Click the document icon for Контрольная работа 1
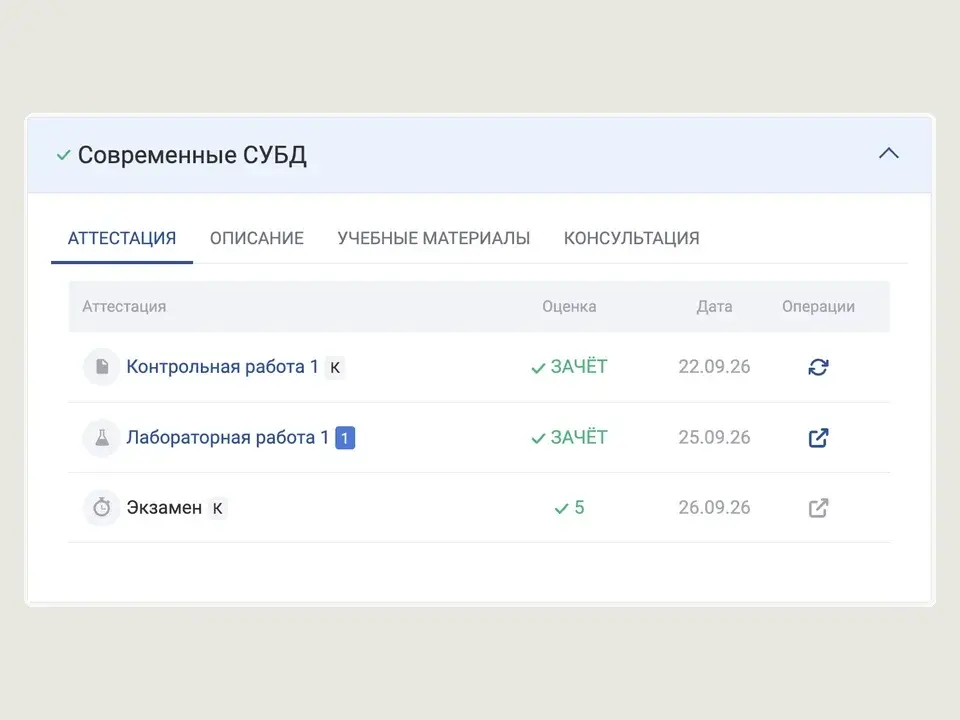 102,367
